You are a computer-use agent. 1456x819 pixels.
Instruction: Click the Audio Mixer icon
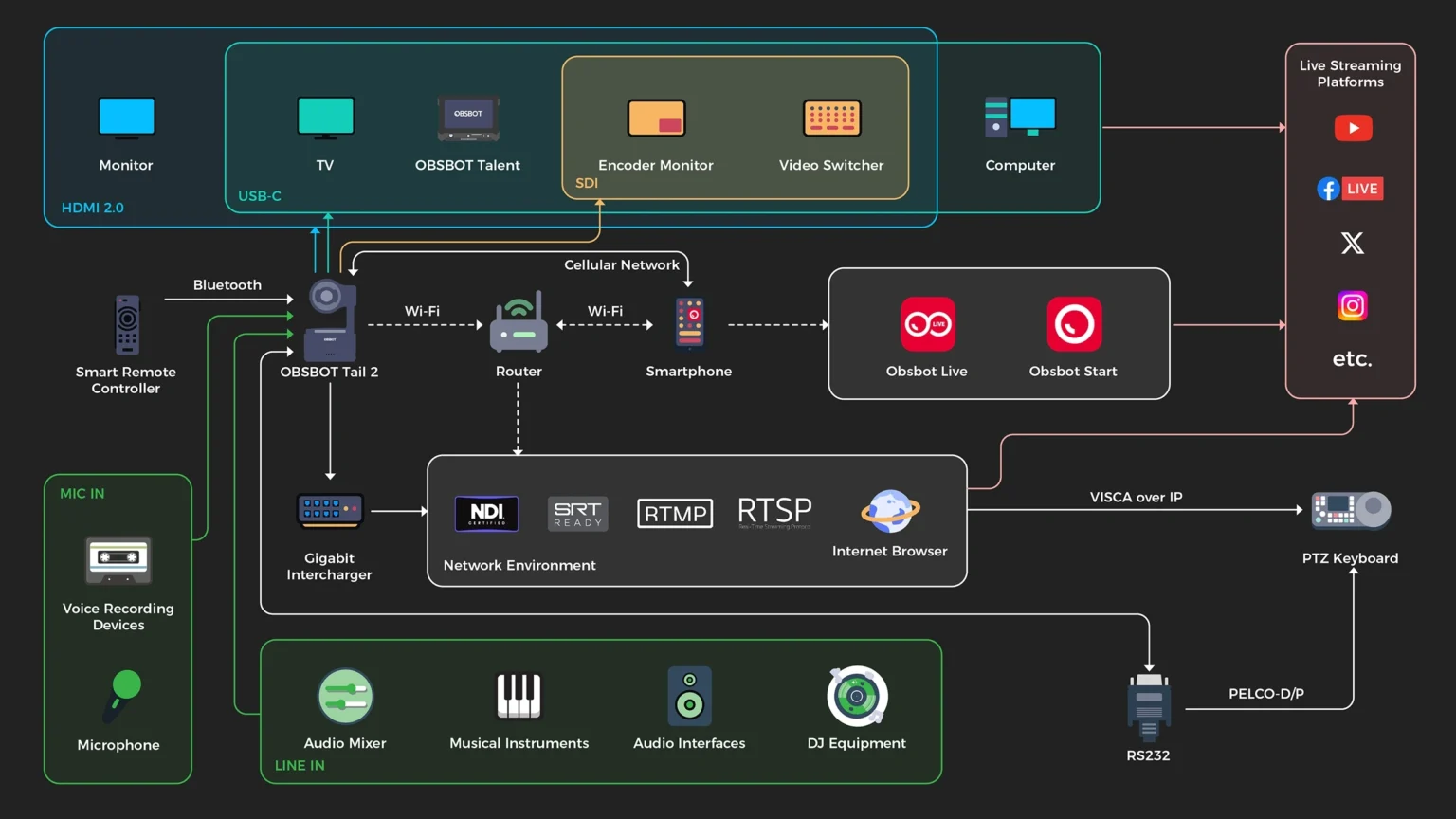click(x=345, y=697)
